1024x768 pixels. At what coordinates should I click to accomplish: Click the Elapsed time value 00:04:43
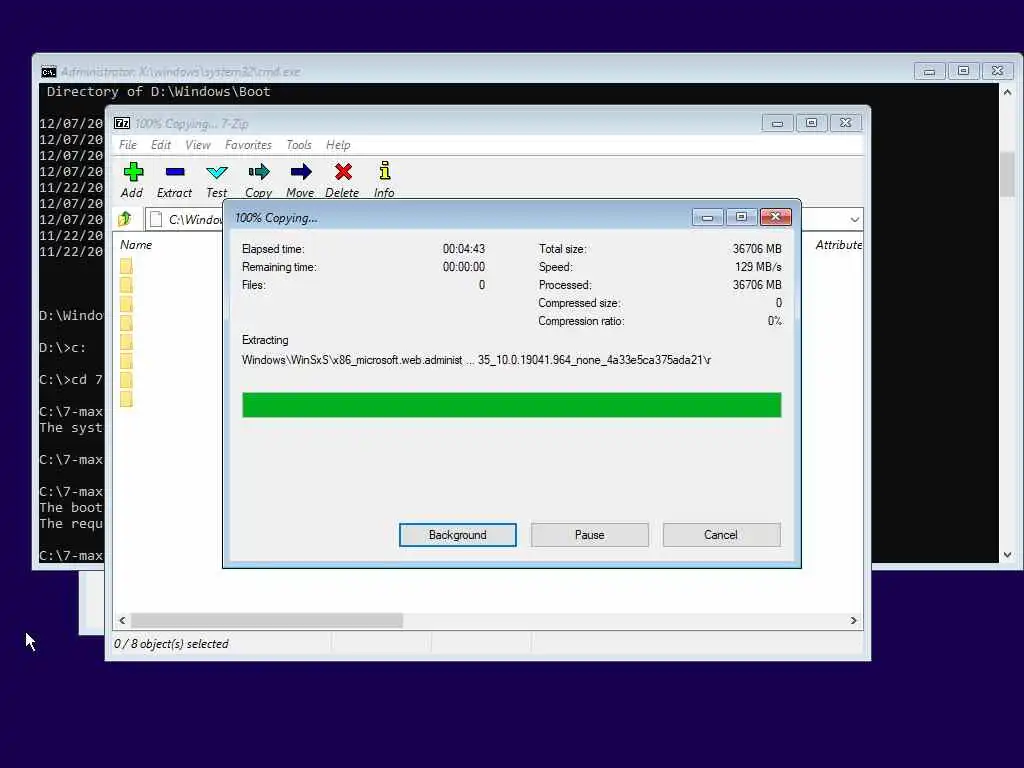coord(464,249)
